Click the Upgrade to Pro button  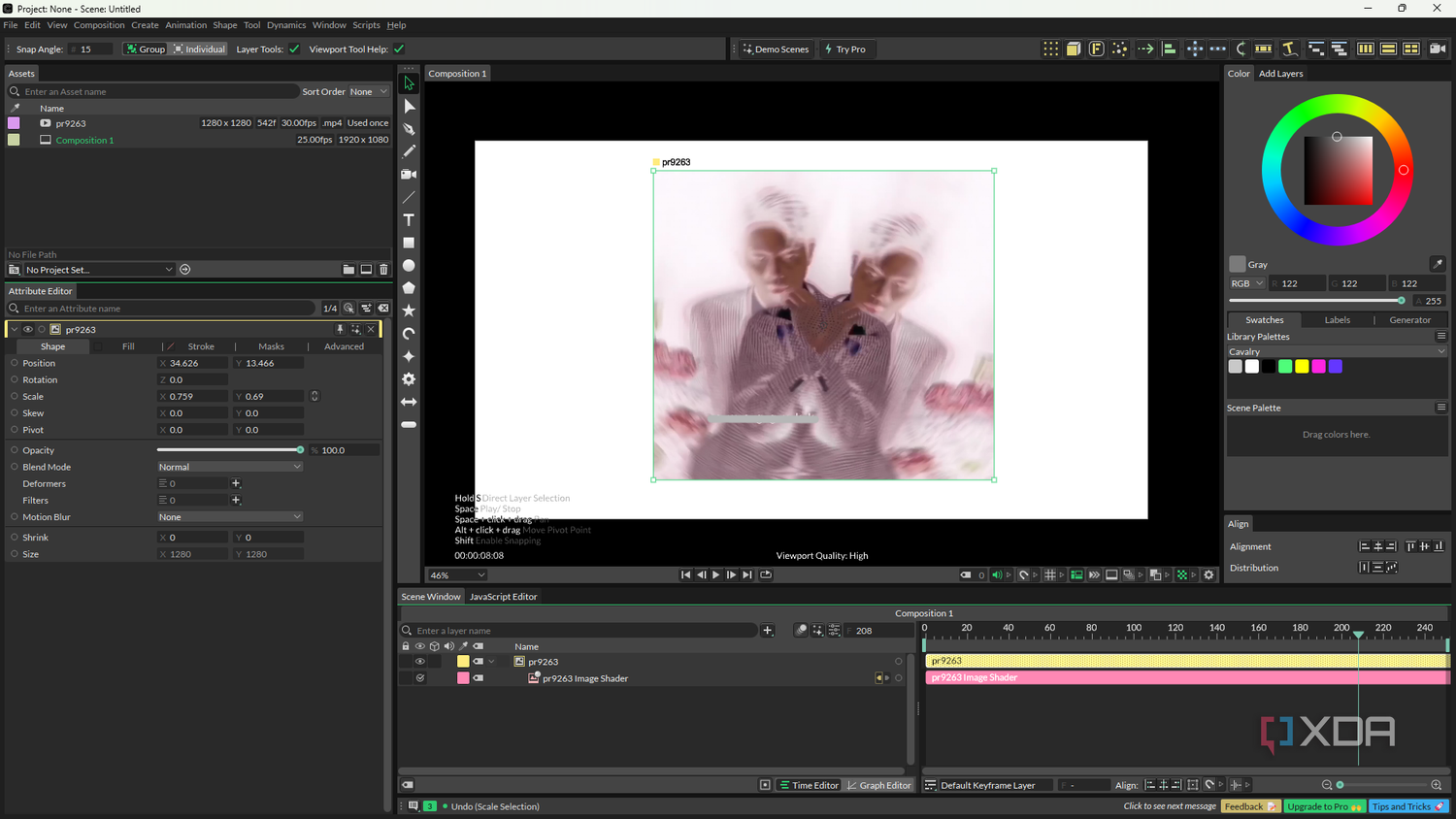[1324, 806]
